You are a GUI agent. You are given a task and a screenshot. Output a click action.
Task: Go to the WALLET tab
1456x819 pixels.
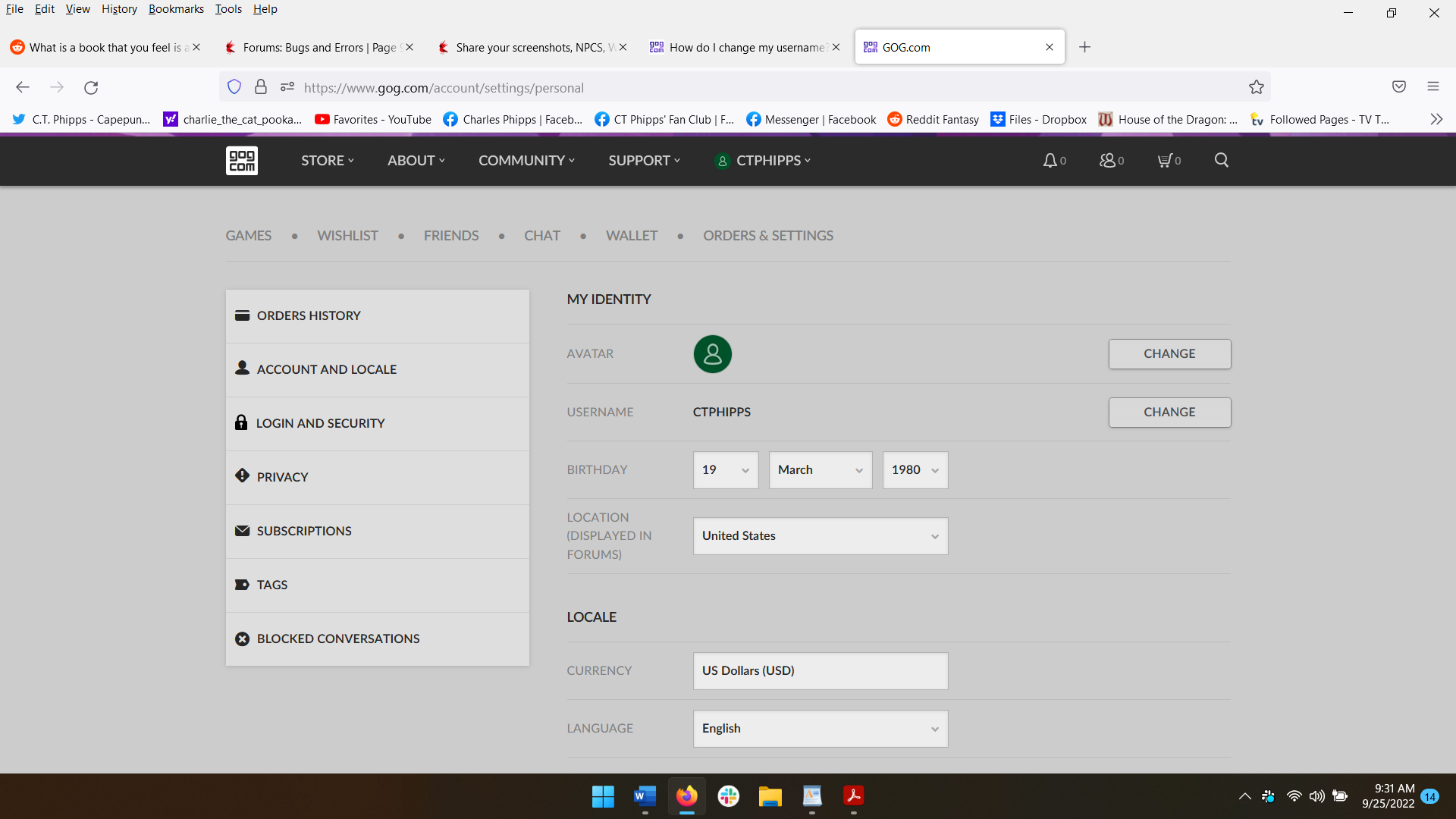point(632,236)
